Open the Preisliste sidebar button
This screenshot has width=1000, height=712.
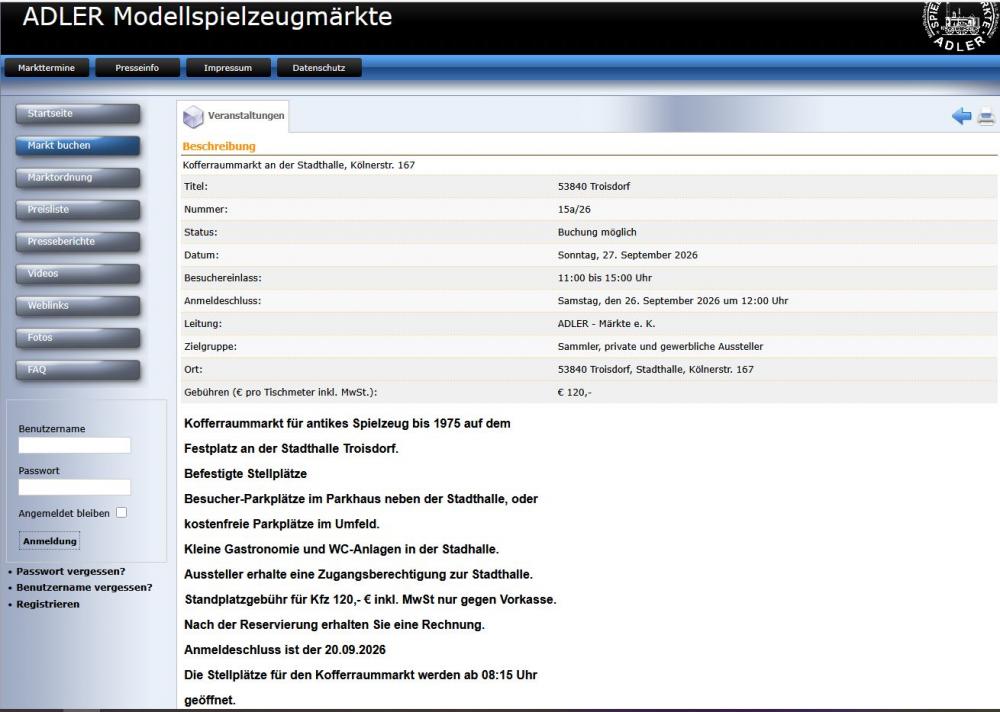click(78, 209)
